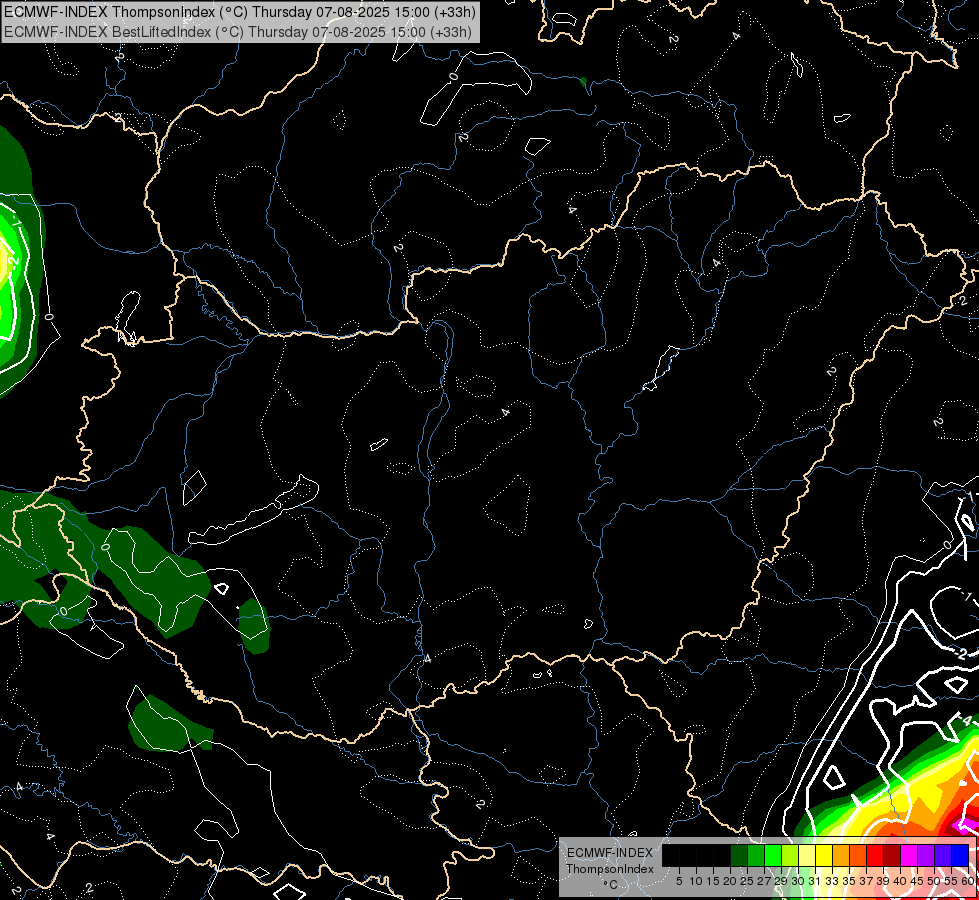Click the magenta 40–45 legend swatch

click(909, 856)
